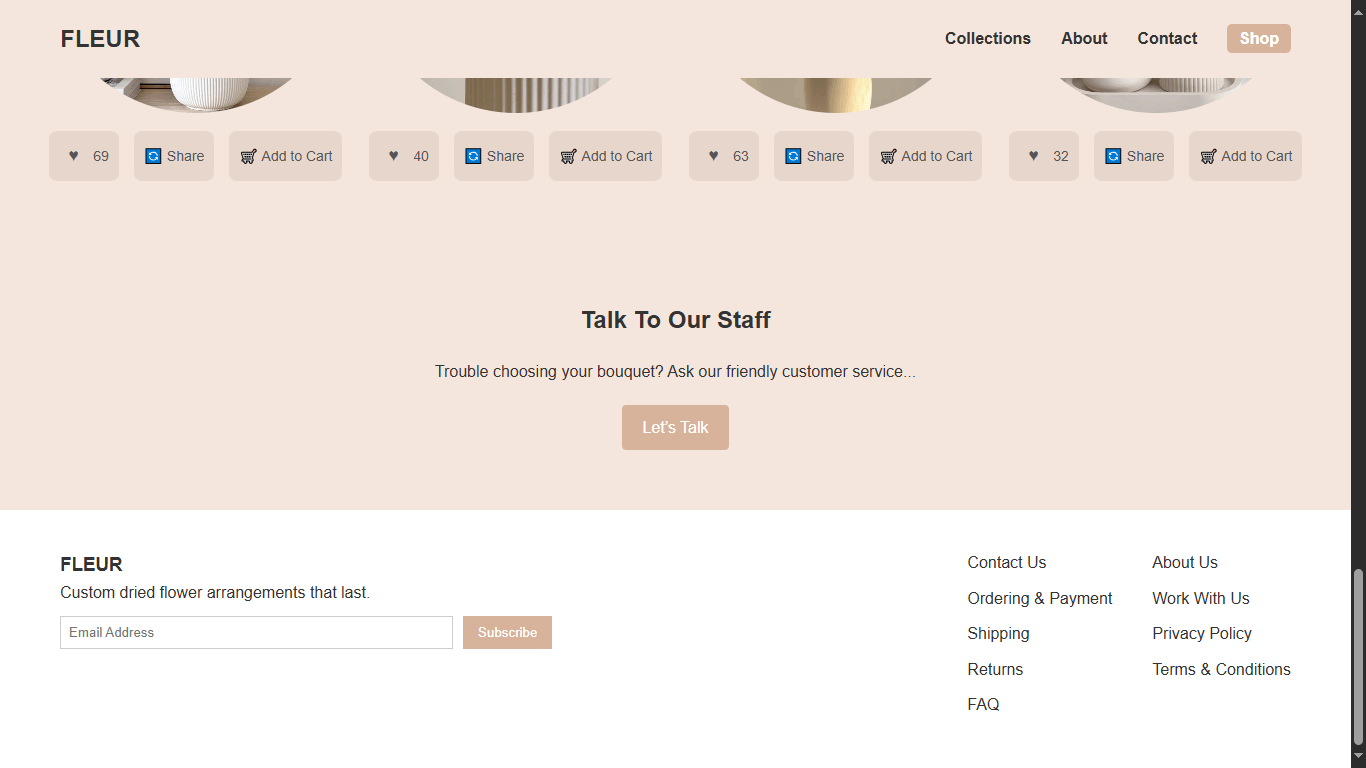Click the heart icon with 32 likes

1032,156
